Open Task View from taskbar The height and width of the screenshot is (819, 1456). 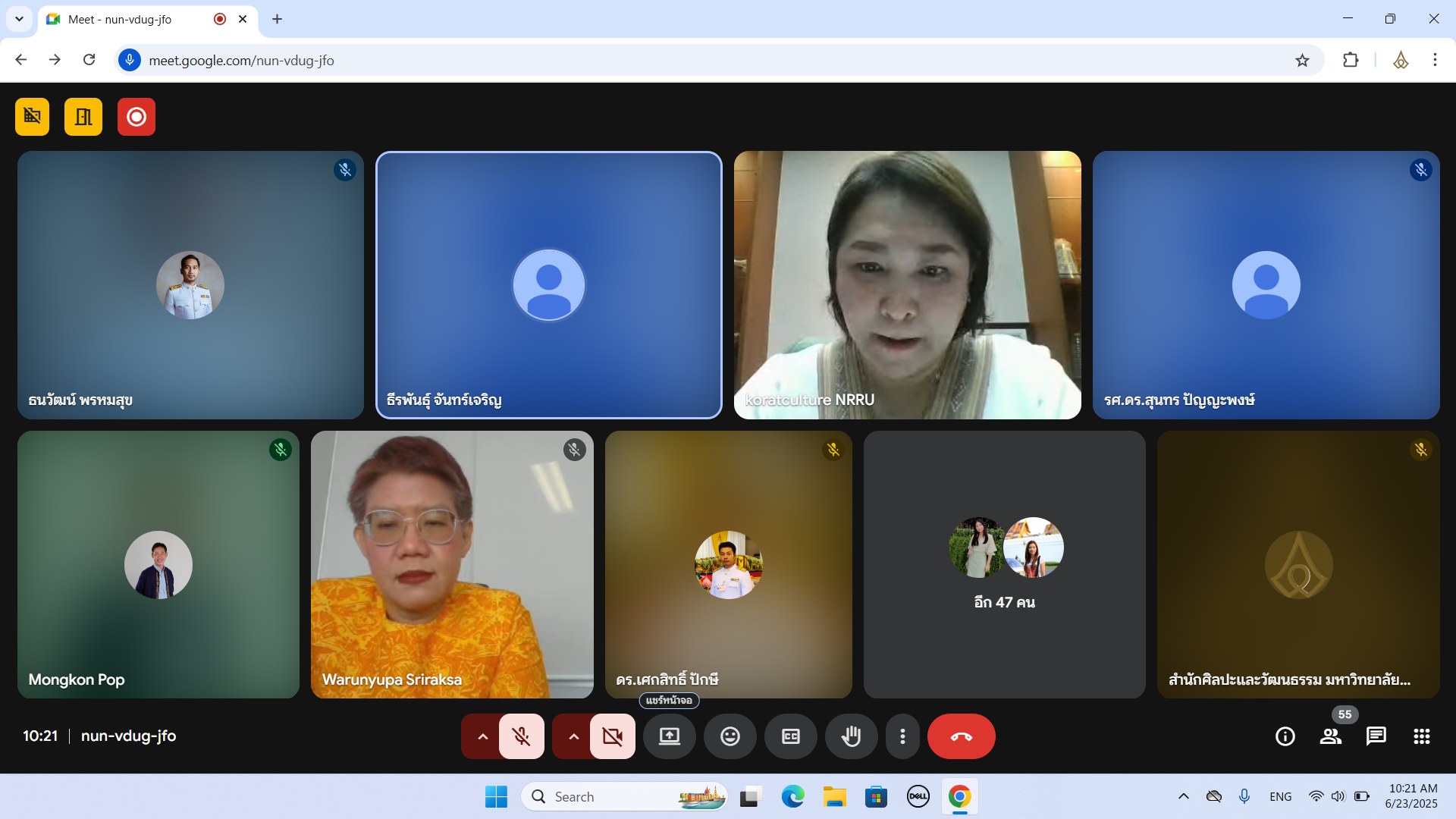coord(750,797)
